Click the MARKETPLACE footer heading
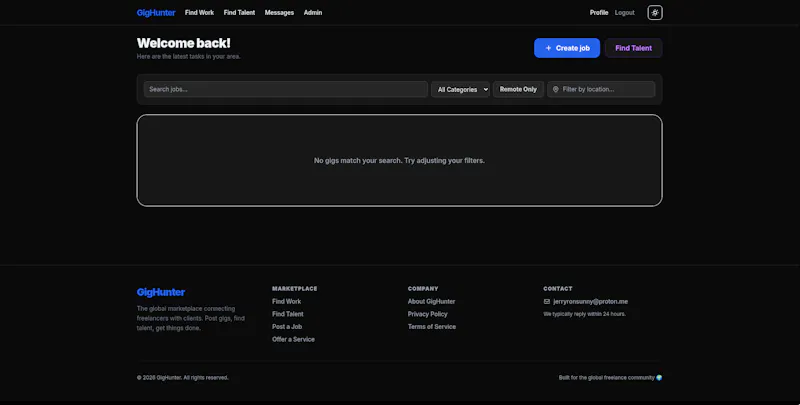This screenshot has height=405, width=800. click(x=295, y=289)
